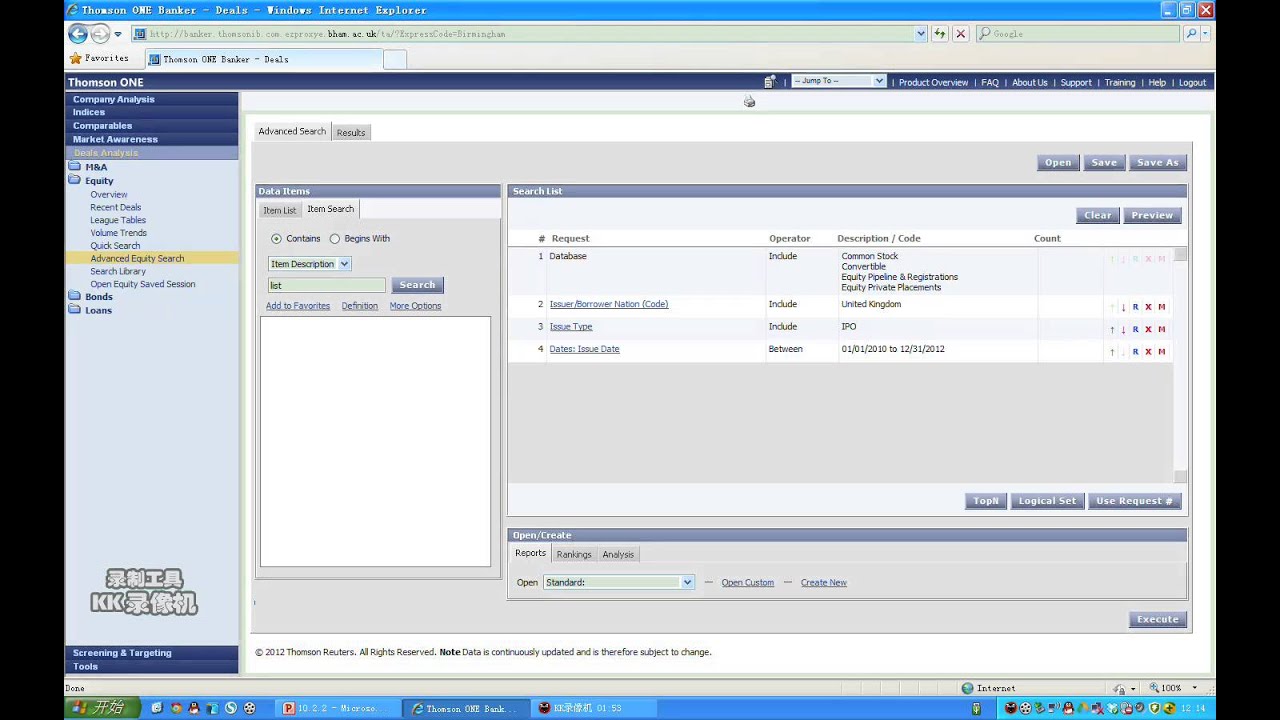Image resolution: width=1280 pixels, height=720 pixels.
Task: Click M icon on Issue Date row
Action: (x=1161, y=352)
